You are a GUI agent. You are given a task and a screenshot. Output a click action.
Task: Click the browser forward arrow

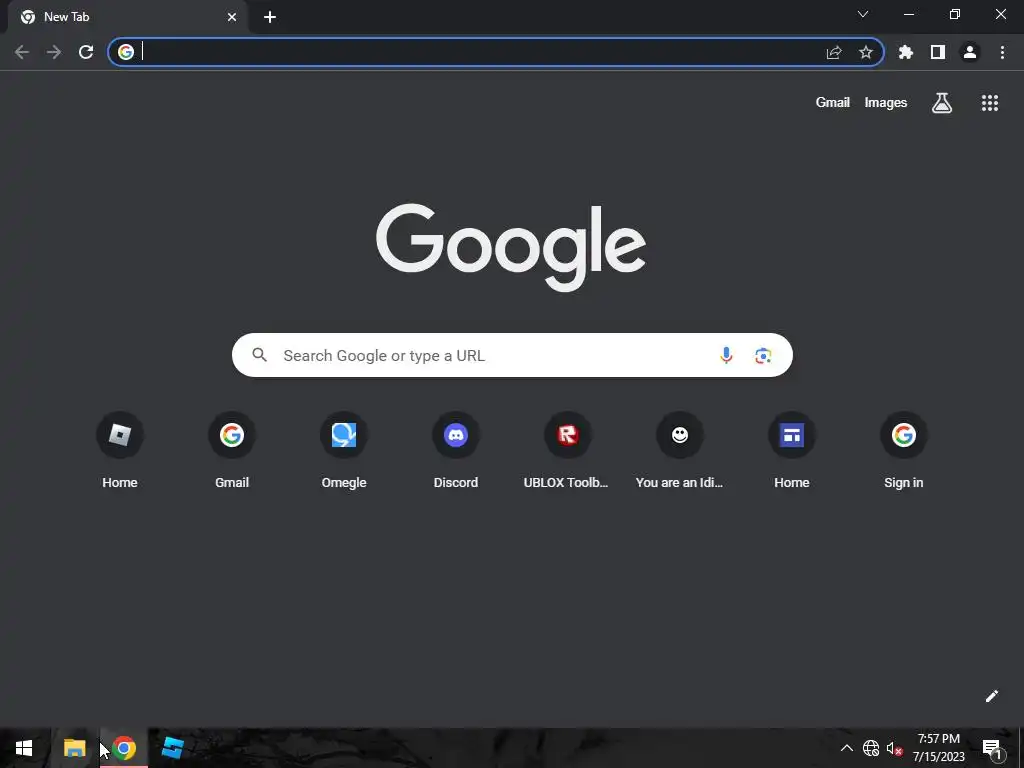[x=54, y=52]
